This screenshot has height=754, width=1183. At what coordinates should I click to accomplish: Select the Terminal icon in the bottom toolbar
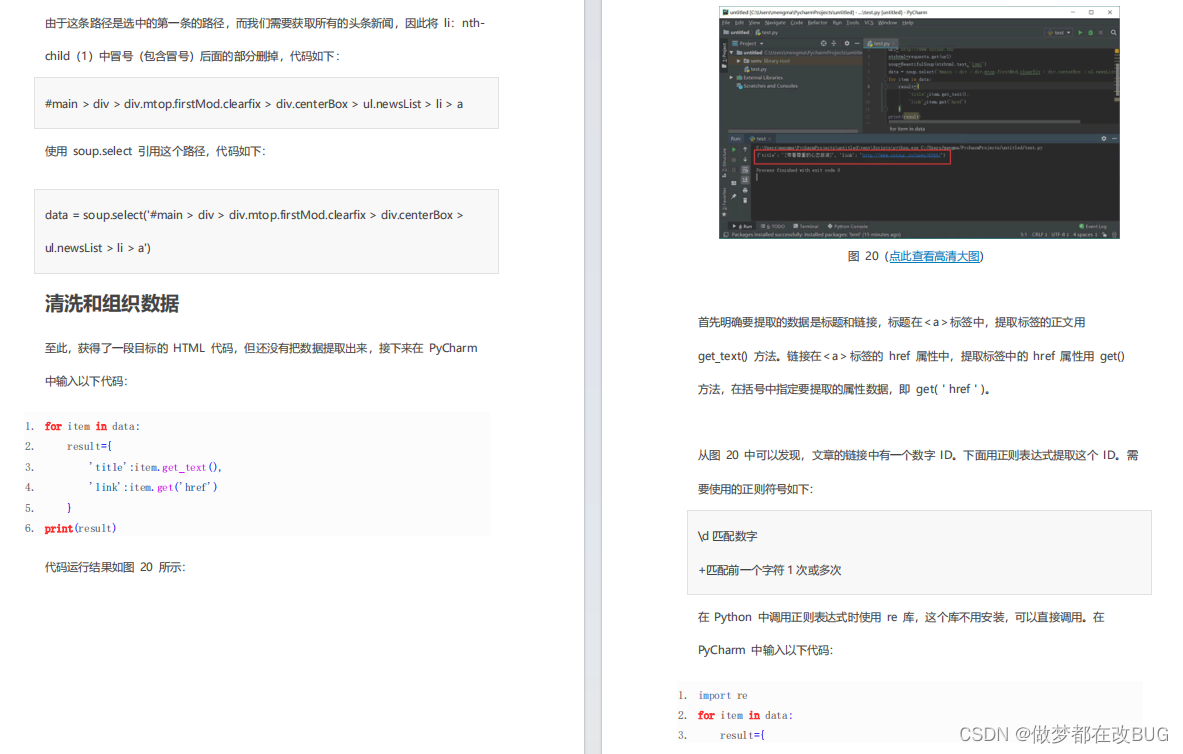[806, 225]
